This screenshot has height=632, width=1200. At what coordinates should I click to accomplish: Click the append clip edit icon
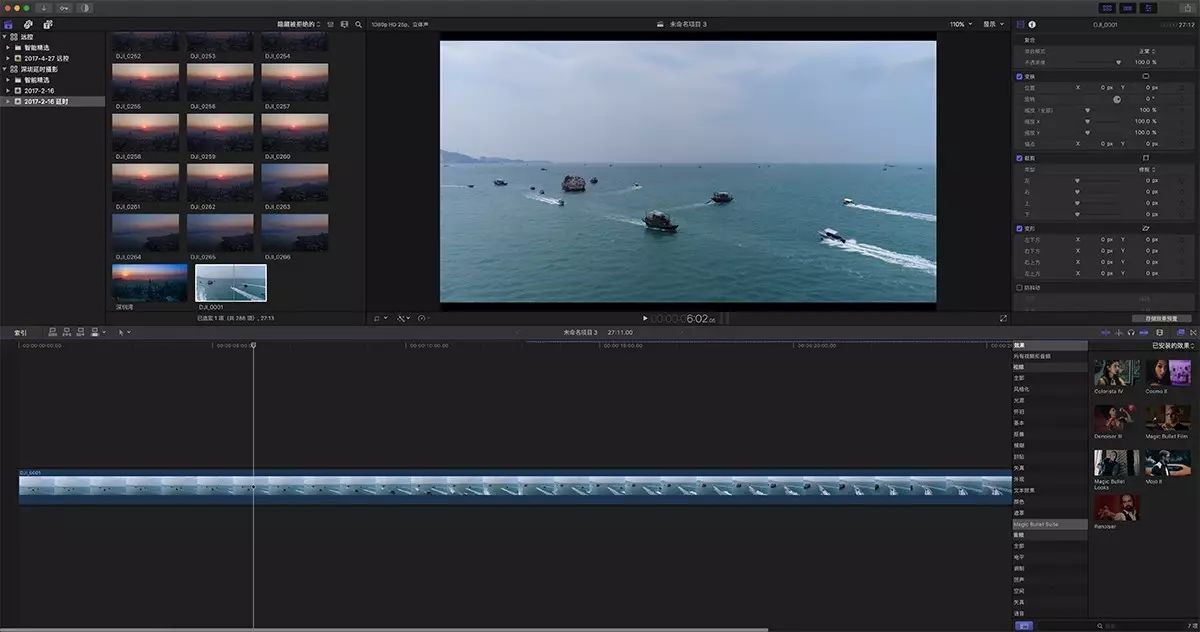click(x=79, y=332)
